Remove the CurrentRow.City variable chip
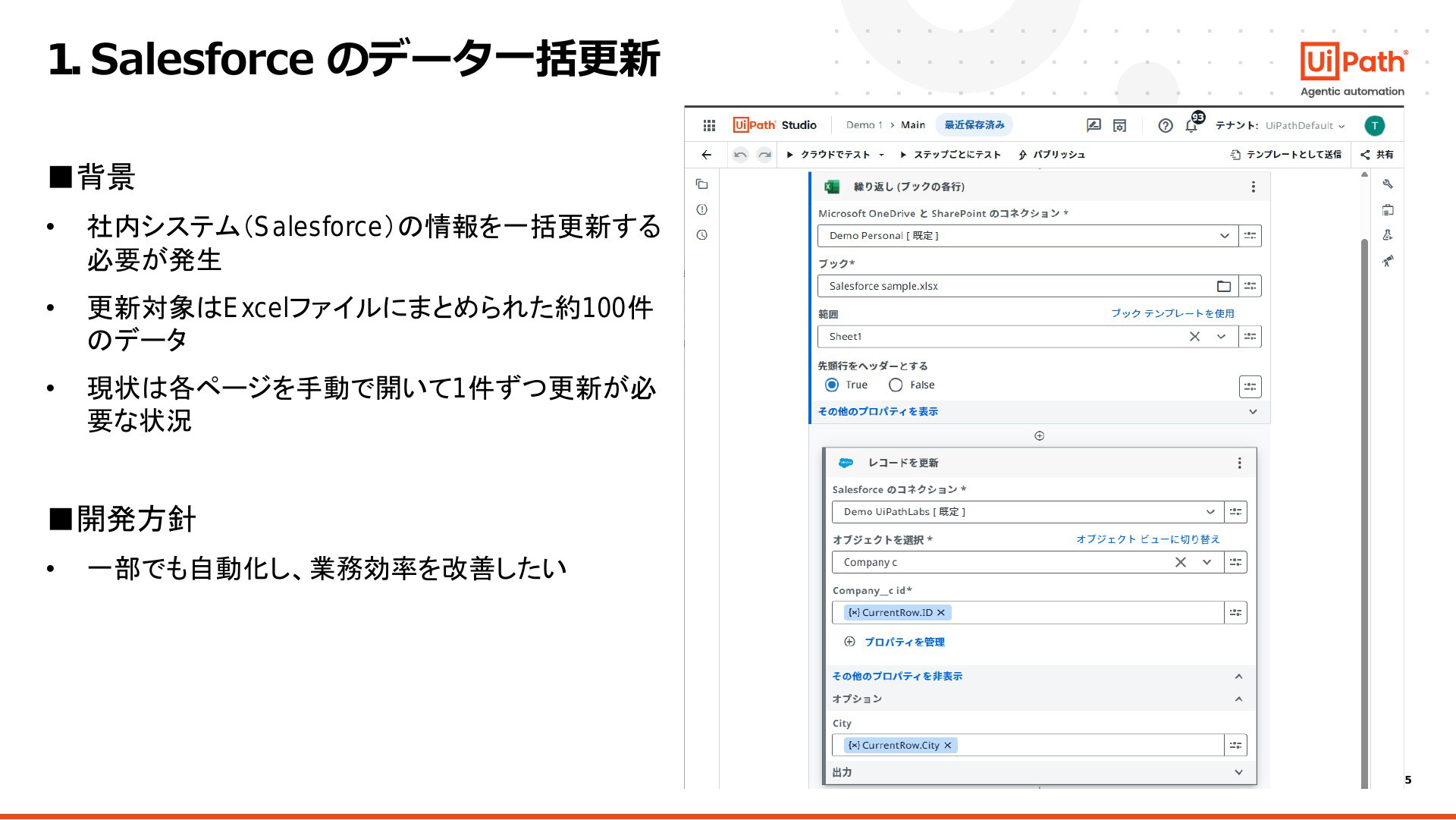The image size is (1456, 820). click(948, 746)
